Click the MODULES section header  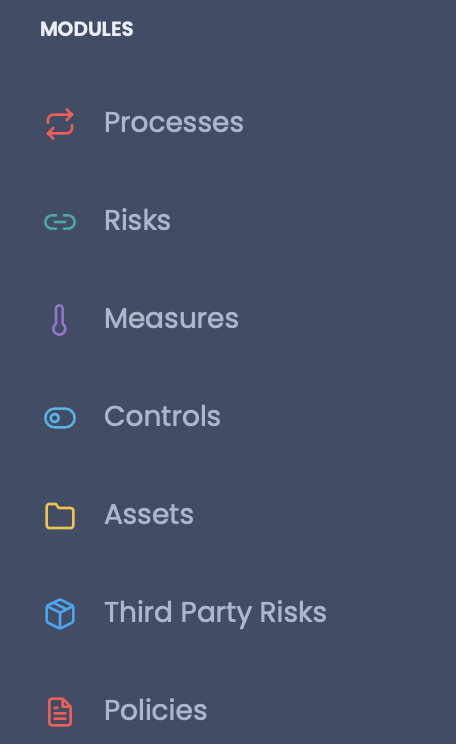click(x=87, y=29)
